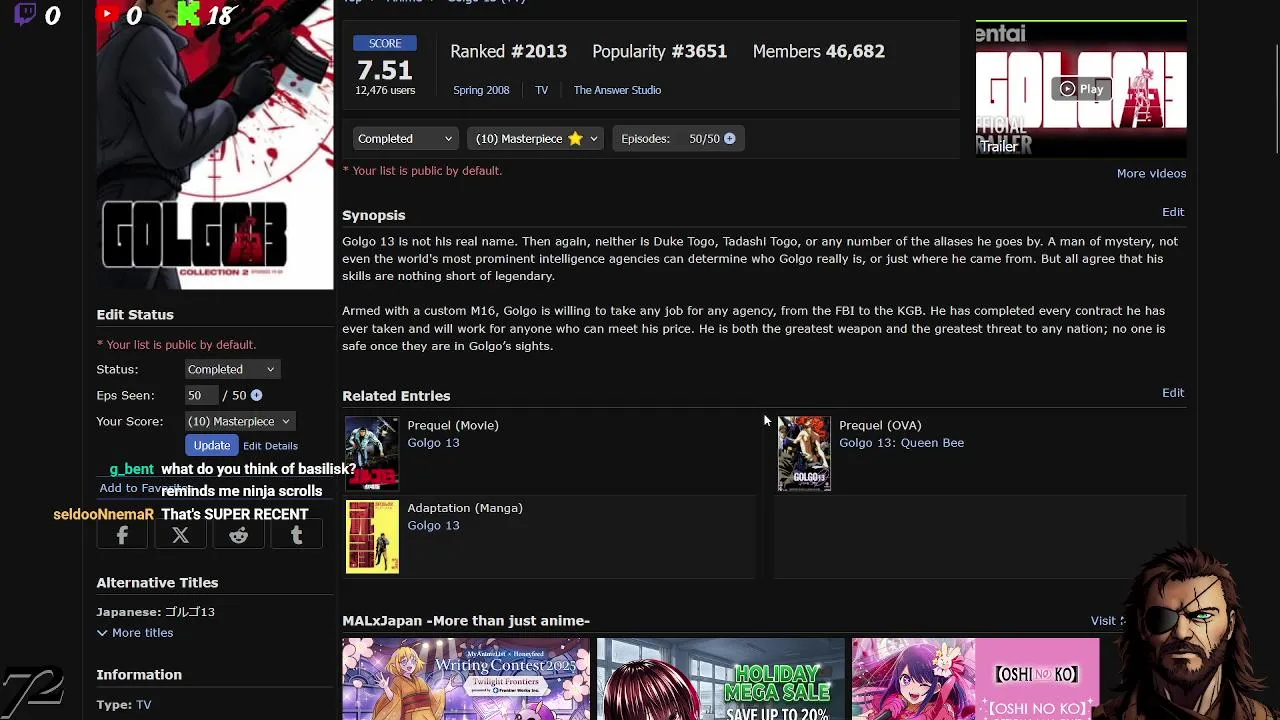
Task: Open the Oshi no Ko banner
Action: [975, 679]
